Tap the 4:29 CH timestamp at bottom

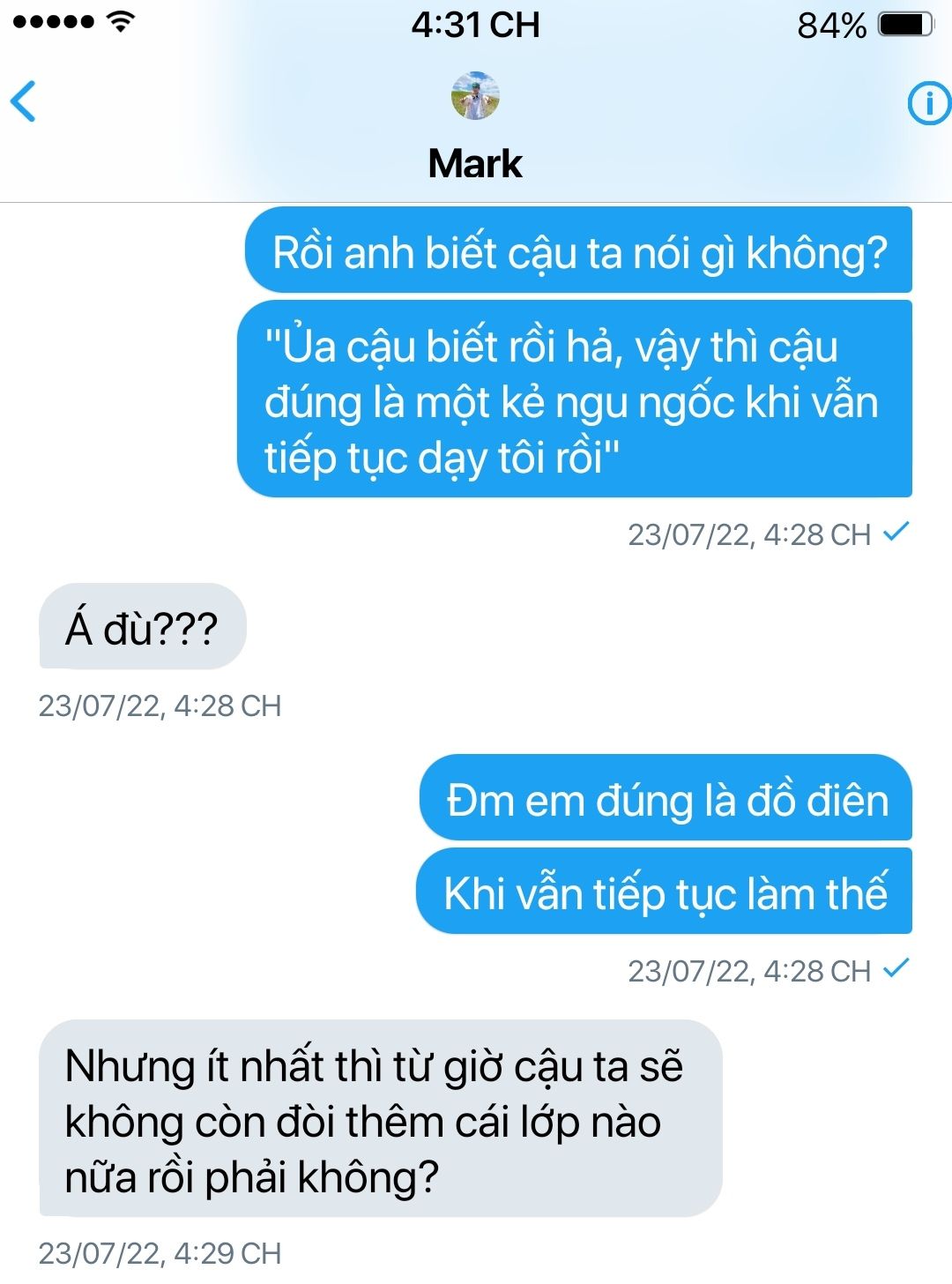tap(160, 1253)
